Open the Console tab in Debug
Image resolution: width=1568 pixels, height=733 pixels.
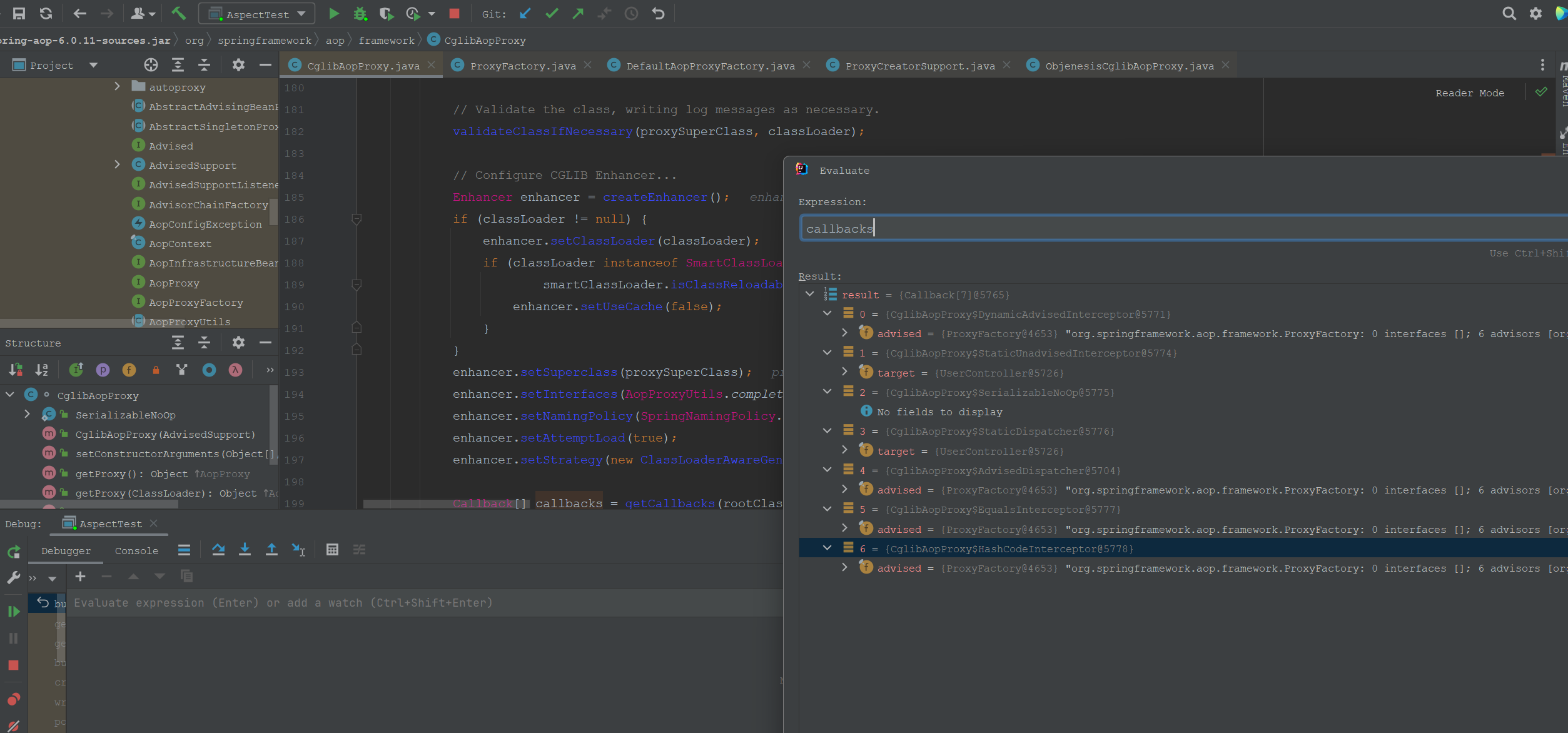coord(136,550)
